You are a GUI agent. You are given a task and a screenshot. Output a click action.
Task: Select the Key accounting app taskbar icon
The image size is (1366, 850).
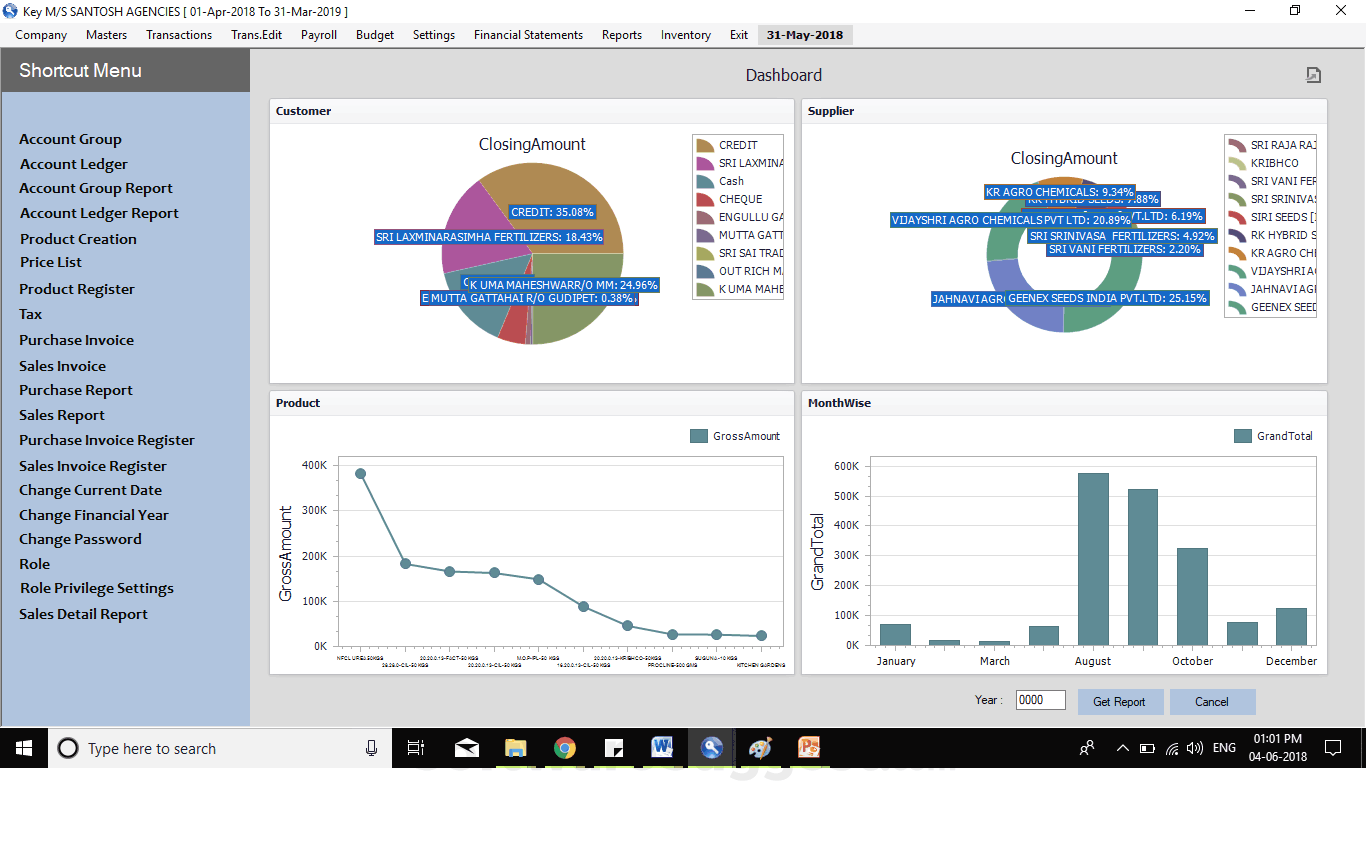pos(711,748)
